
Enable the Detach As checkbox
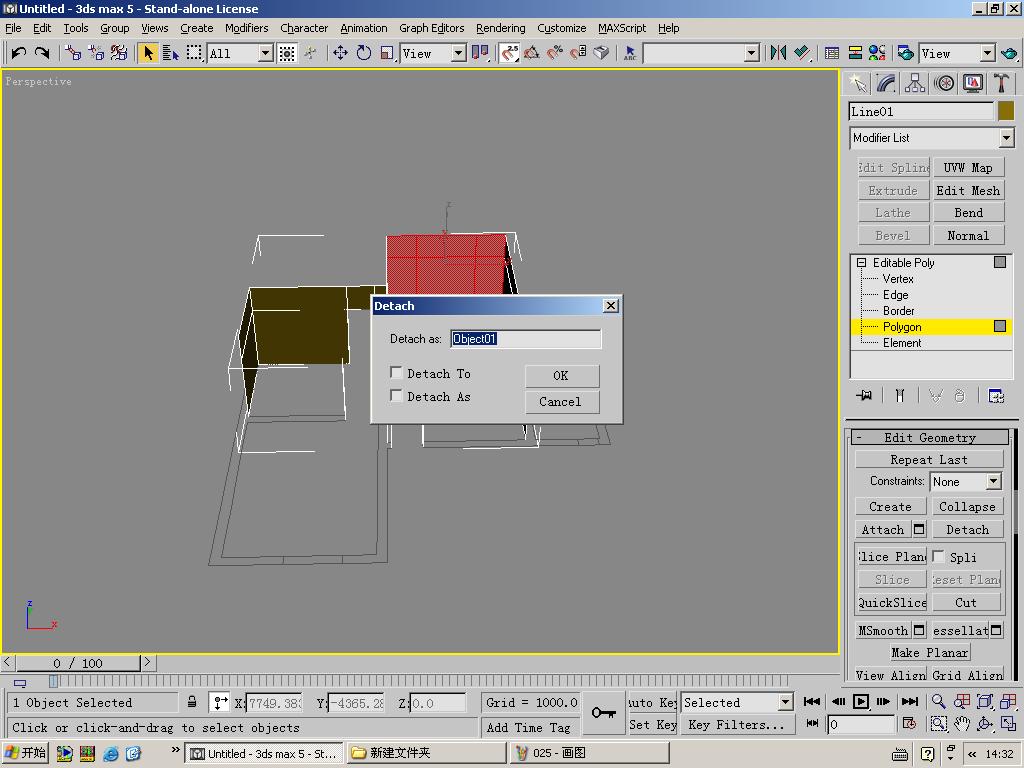click(x=396, y=395)
